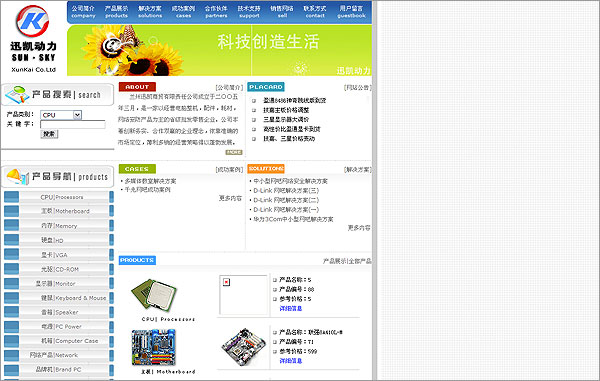Open the 3Com solution link

293,219
